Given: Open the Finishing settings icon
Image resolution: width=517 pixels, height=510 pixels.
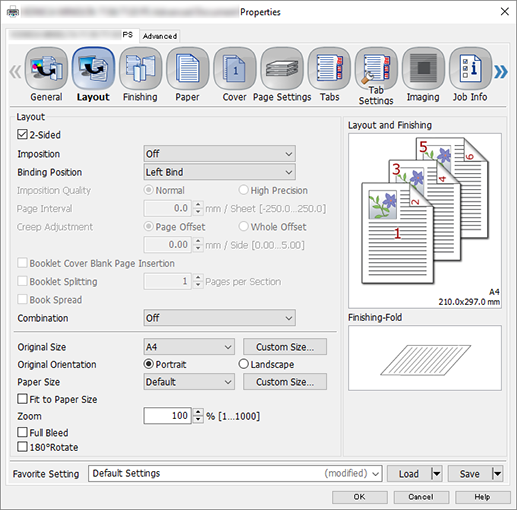Looking at the screenshot, I should point(140,69).
